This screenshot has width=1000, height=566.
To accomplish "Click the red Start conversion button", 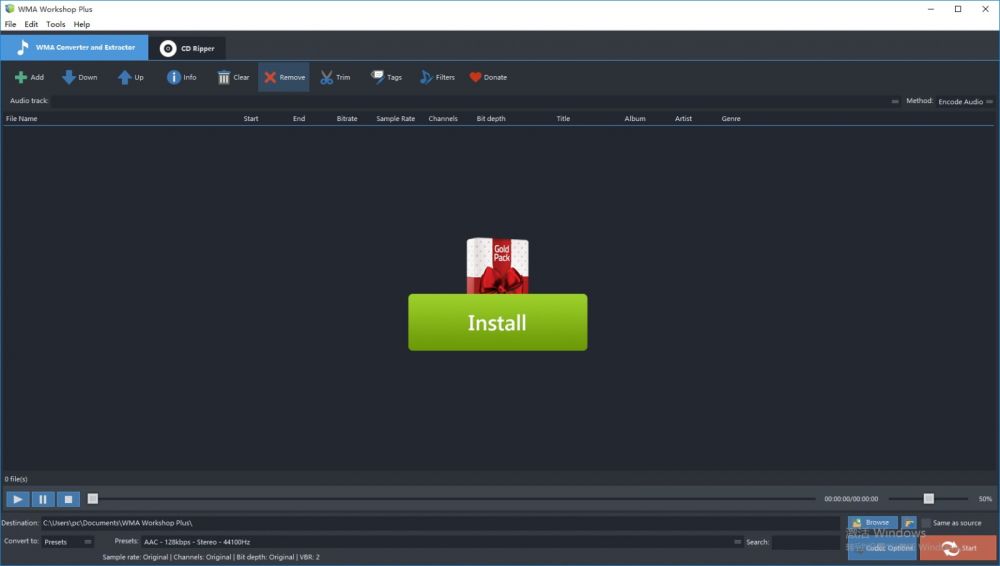I will coord(959,547).
